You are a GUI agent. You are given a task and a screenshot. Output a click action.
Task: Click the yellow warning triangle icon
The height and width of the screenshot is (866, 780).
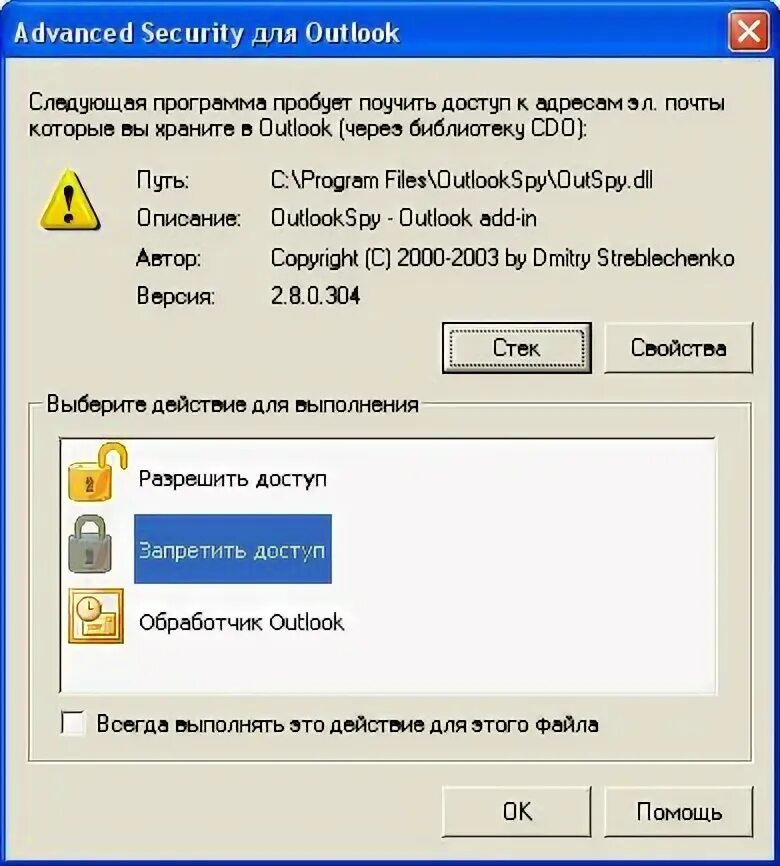(x=70, y=200)
